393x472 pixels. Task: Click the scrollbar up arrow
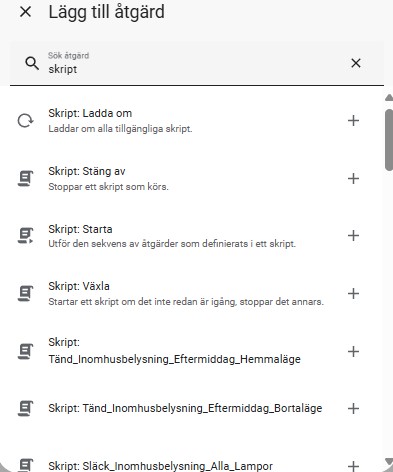click(389, 98)
